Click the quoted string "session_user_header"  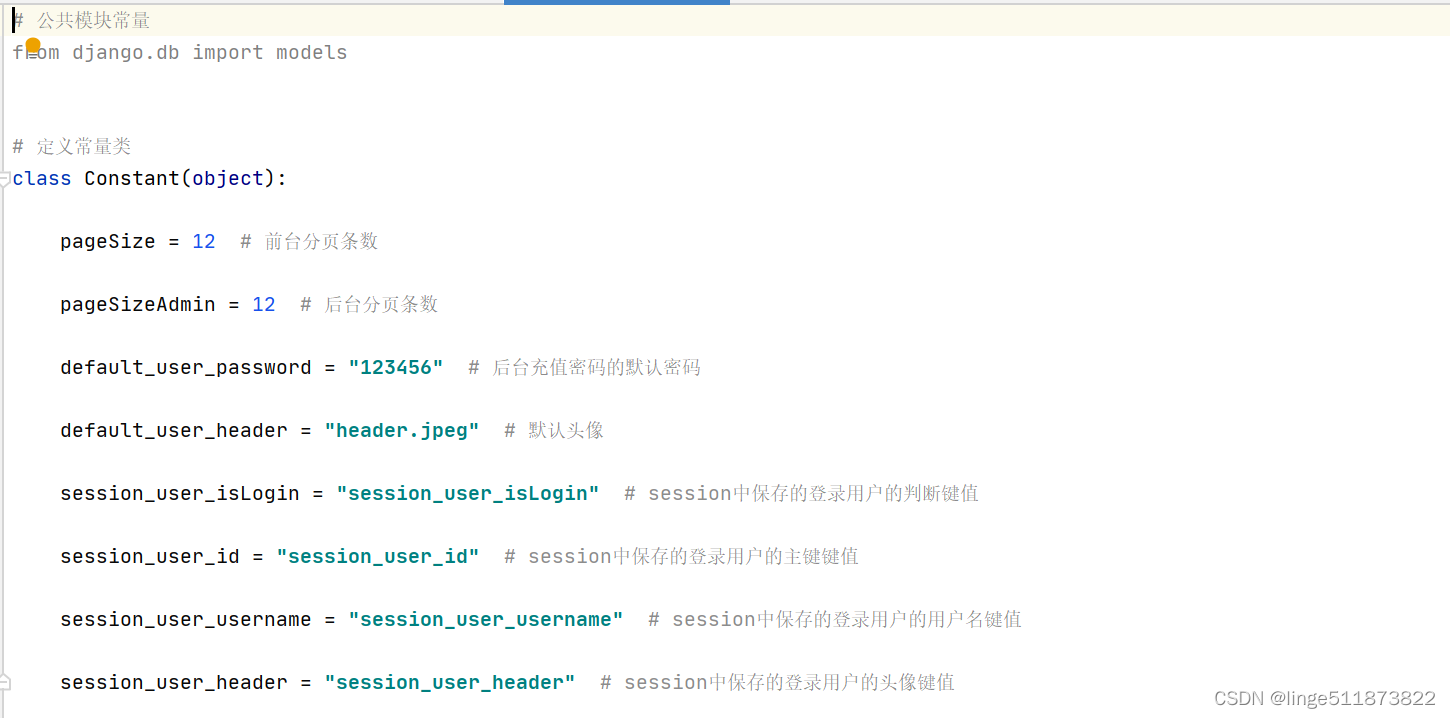[450, 683]
